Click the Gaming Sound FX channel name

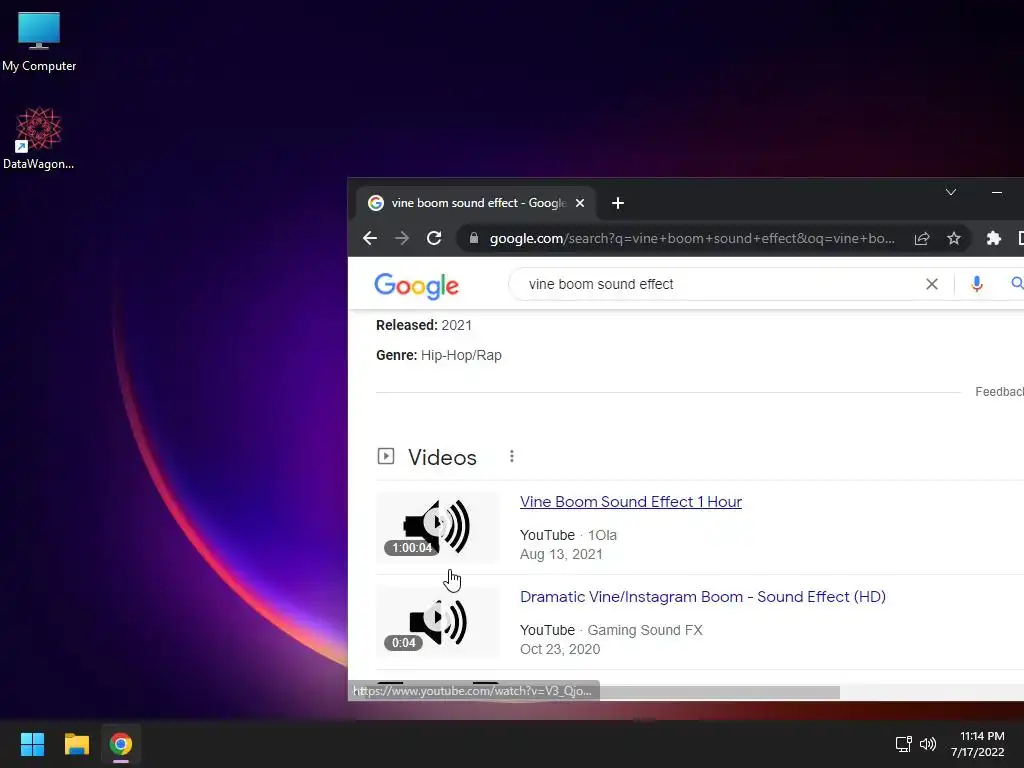645,630
